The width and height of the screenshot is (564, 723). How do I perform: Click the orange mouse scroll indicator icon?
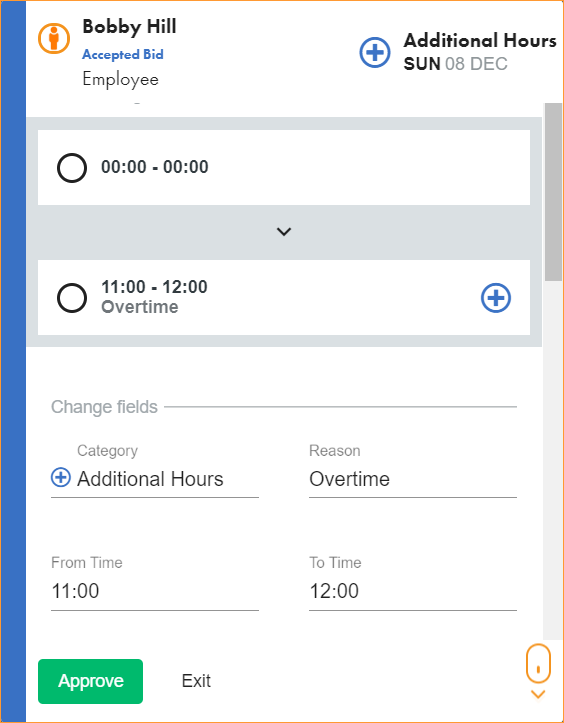(x=538, y=663)
